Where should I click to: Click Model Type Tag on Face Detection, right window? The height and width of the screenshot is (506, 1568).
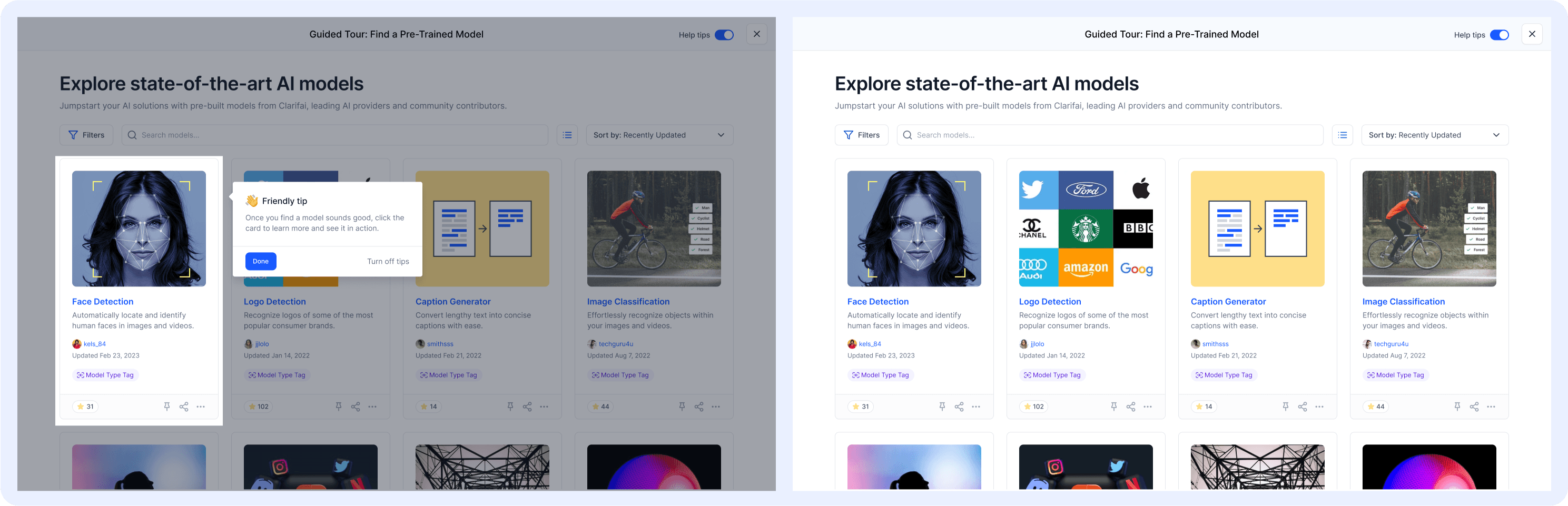[881, 375]
